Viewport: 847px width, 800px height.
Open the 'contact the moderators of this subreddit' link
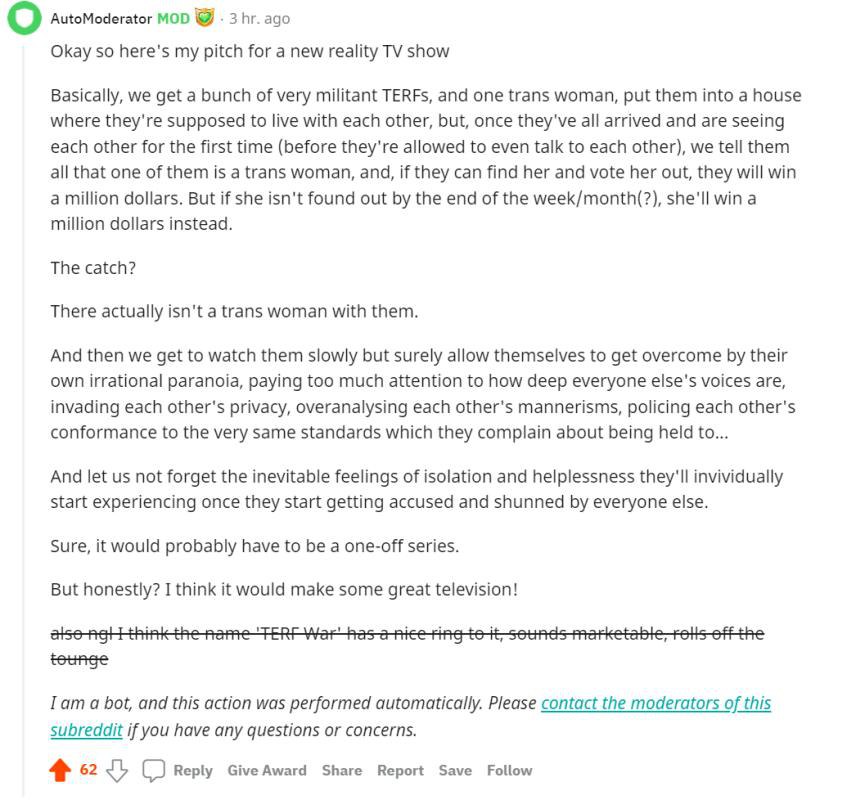(x=655, y=703)
